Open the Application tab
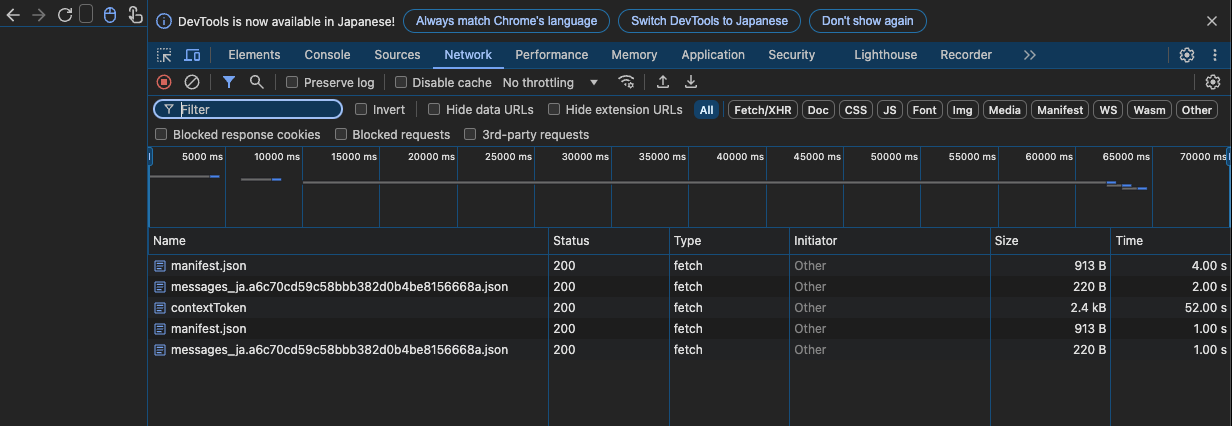Viewport: 1232px width, 426px height. click(x=712, y=55)
